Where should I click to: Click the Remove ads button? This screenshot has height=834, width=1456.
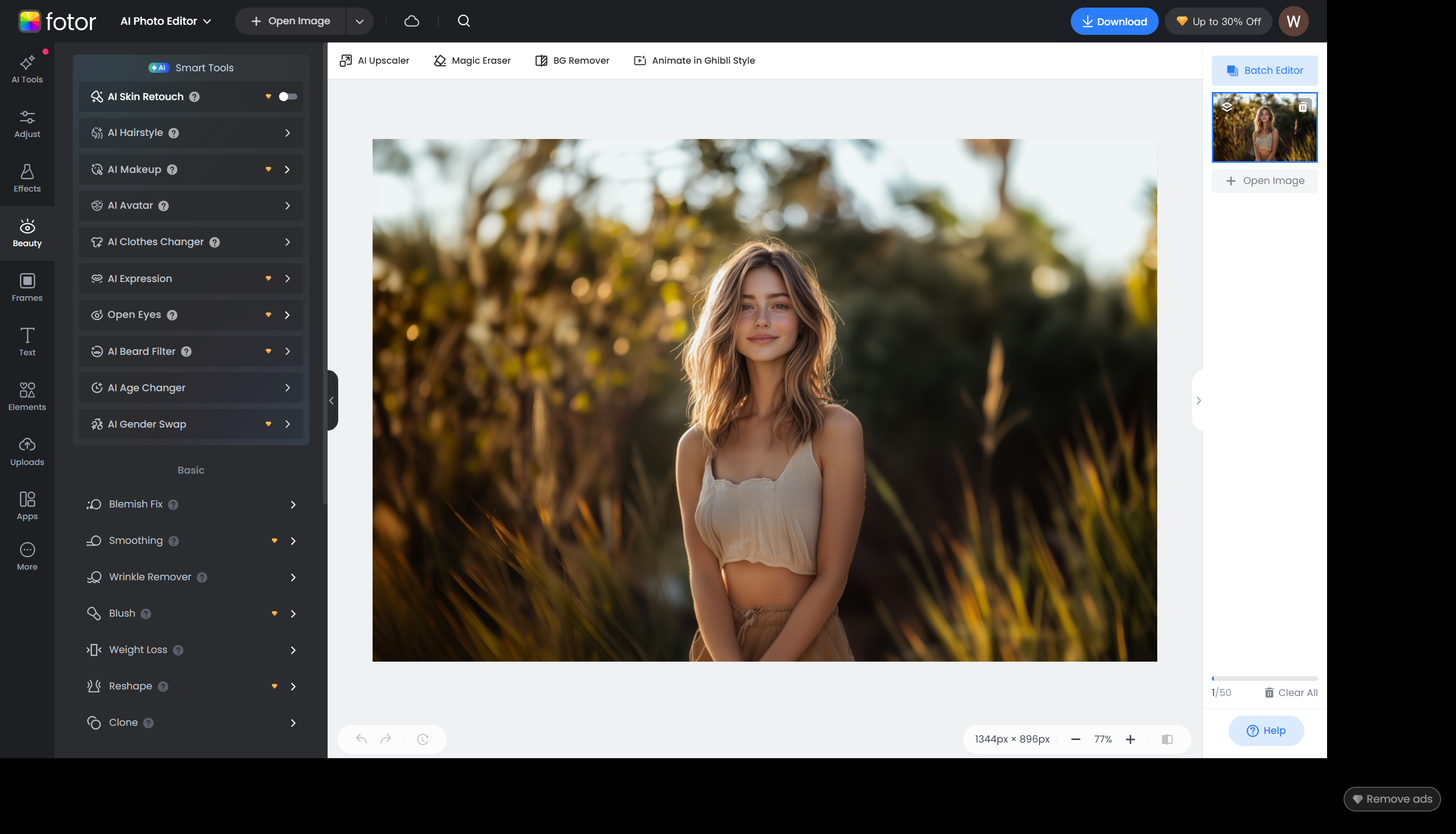click(x=1392, y=799)
